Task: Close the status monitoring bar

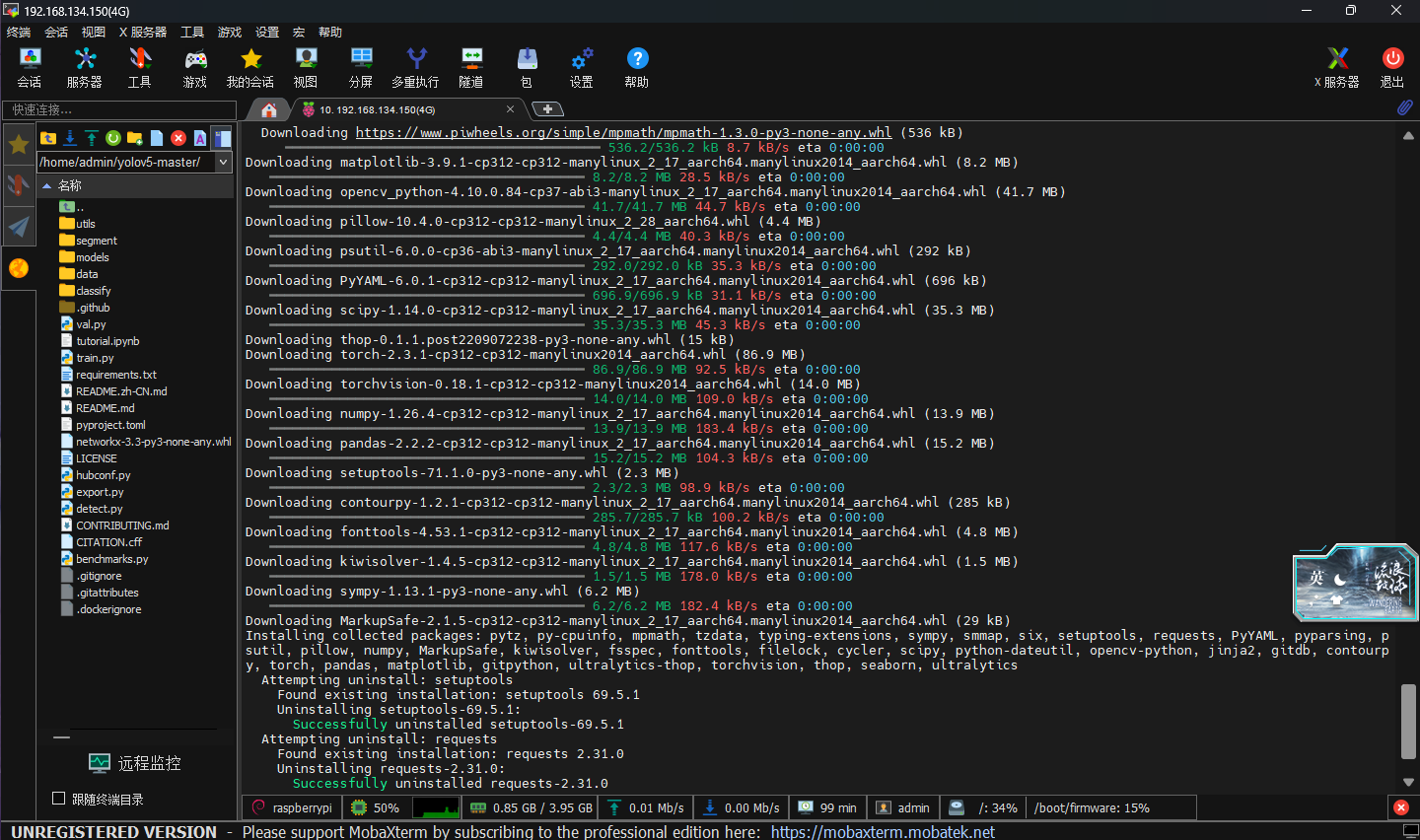Action: tap(1400, 807)
